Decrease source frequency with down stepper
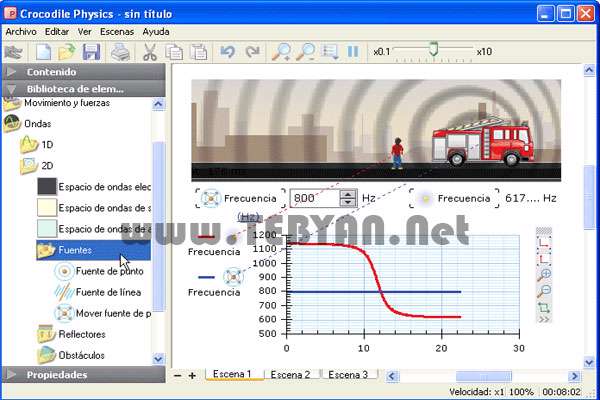 tap(348, 202)
